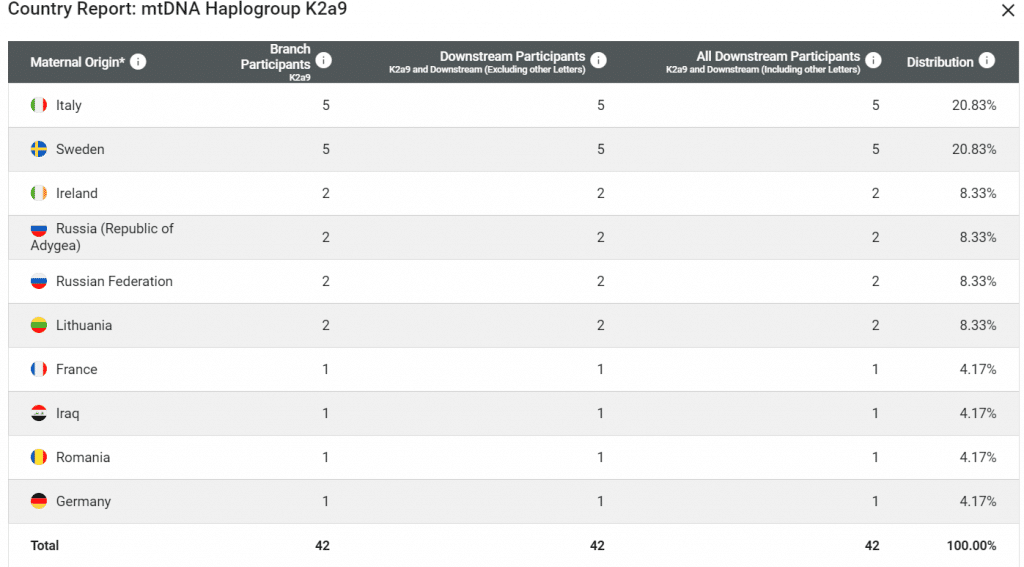The width and height of the screenshot is (1024, 567).
Task: Click the Russian Federation country name
Action: (x=114, y=281)
